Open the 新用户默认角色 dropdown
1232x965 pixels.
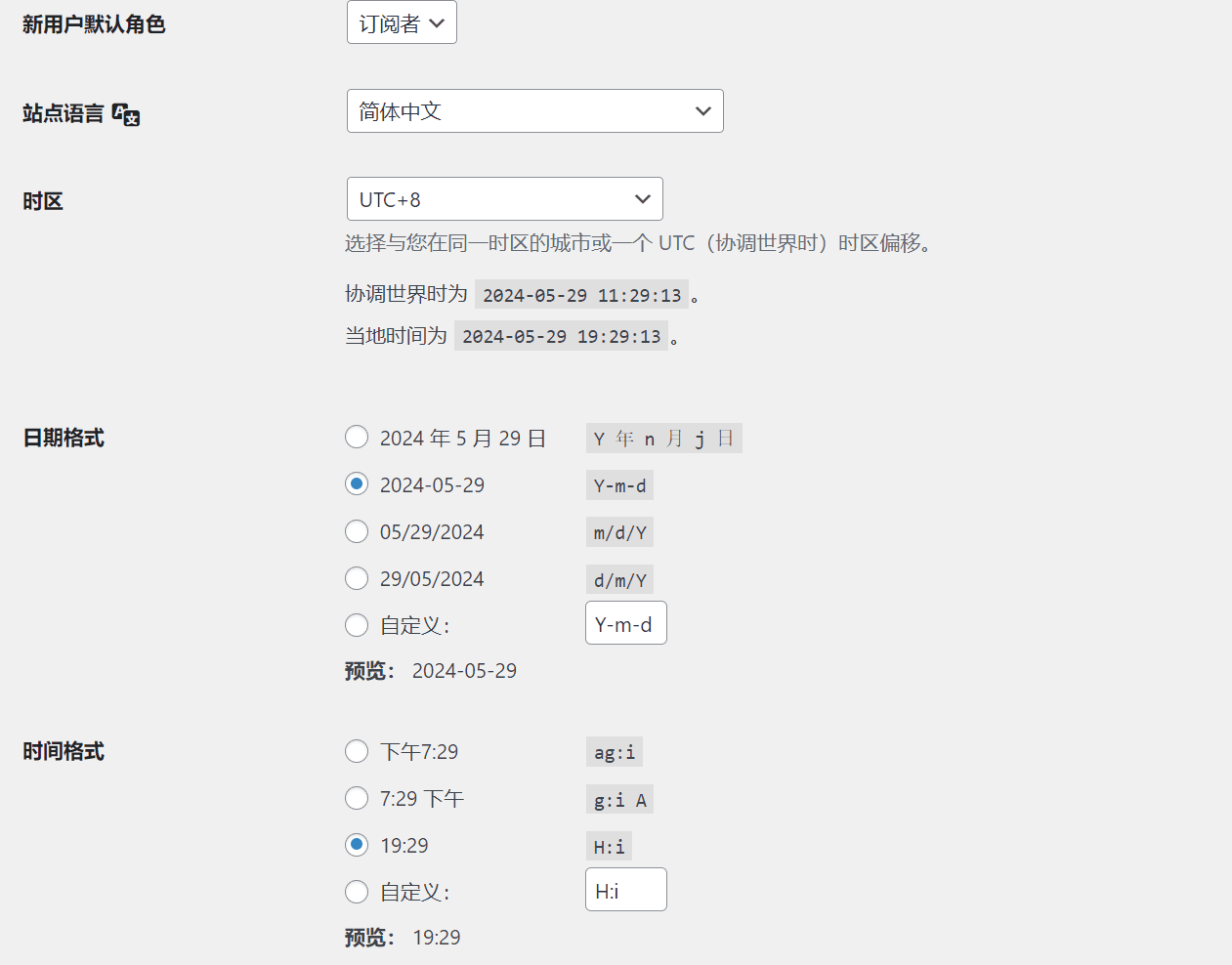[401, 21]
